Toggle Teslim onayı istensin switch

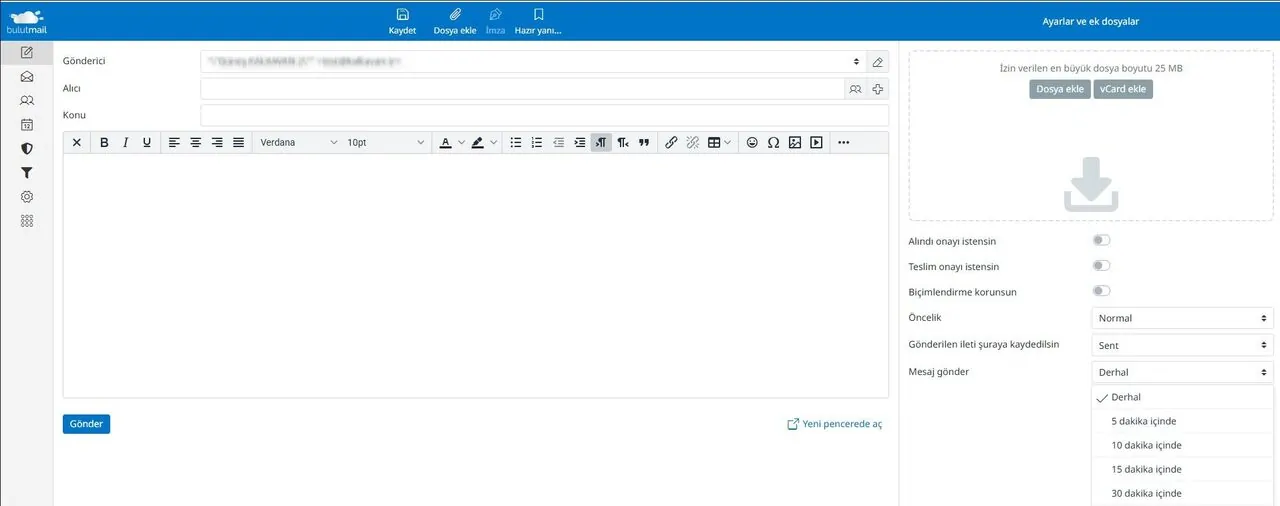point(1101,265)
